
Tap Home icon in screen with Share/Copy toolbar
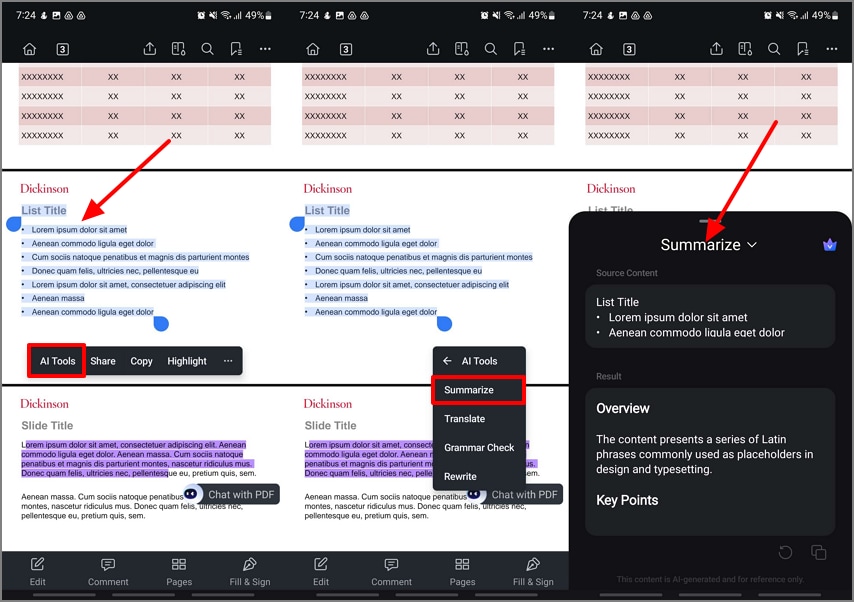pyautogui.click(x=29, y=50)
